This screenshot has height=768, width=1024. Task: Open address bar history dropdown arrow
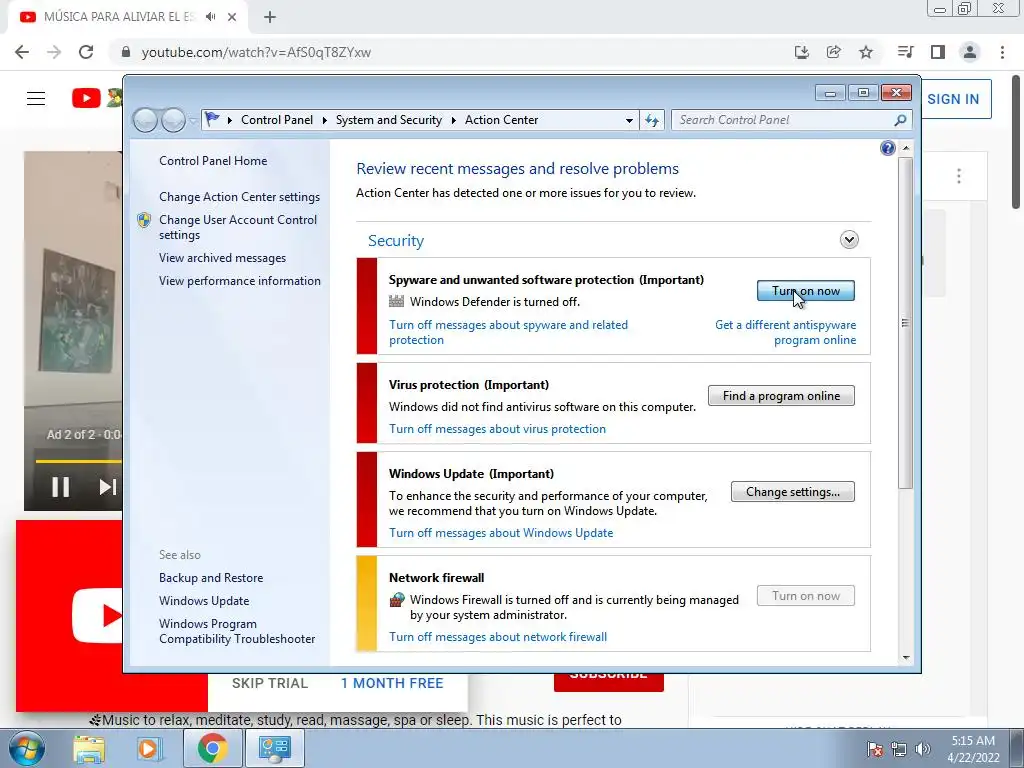coord(629,121)
